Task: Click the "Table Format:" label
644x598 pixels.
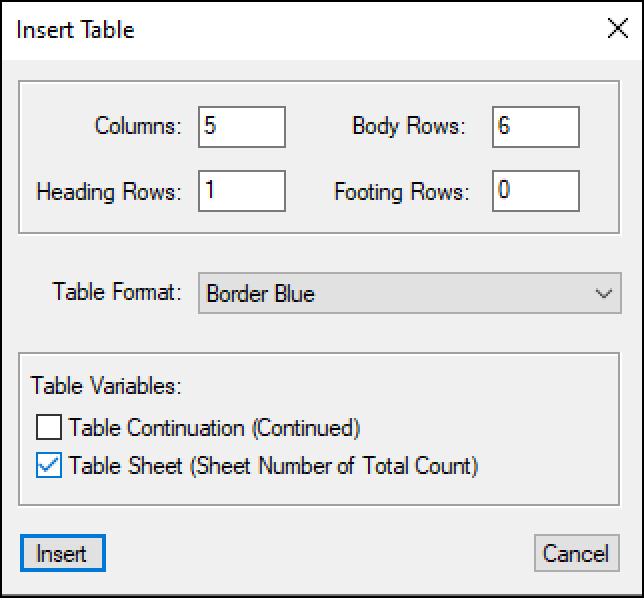Action: click(117, 294)
